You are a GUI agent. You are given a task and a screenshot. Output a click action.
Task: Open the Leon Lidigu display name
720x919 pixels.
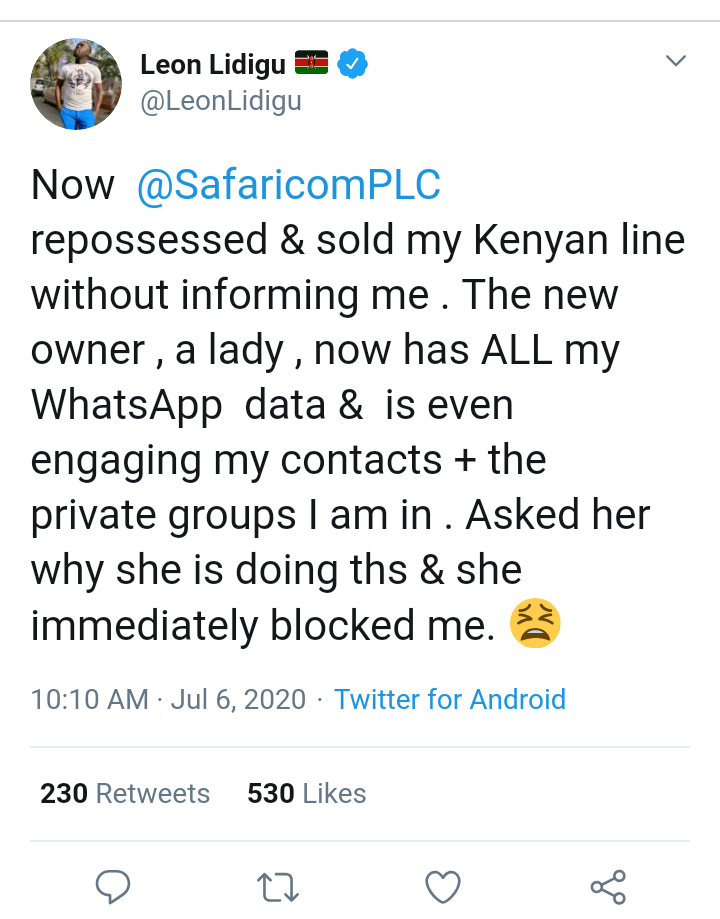[212, 65]
